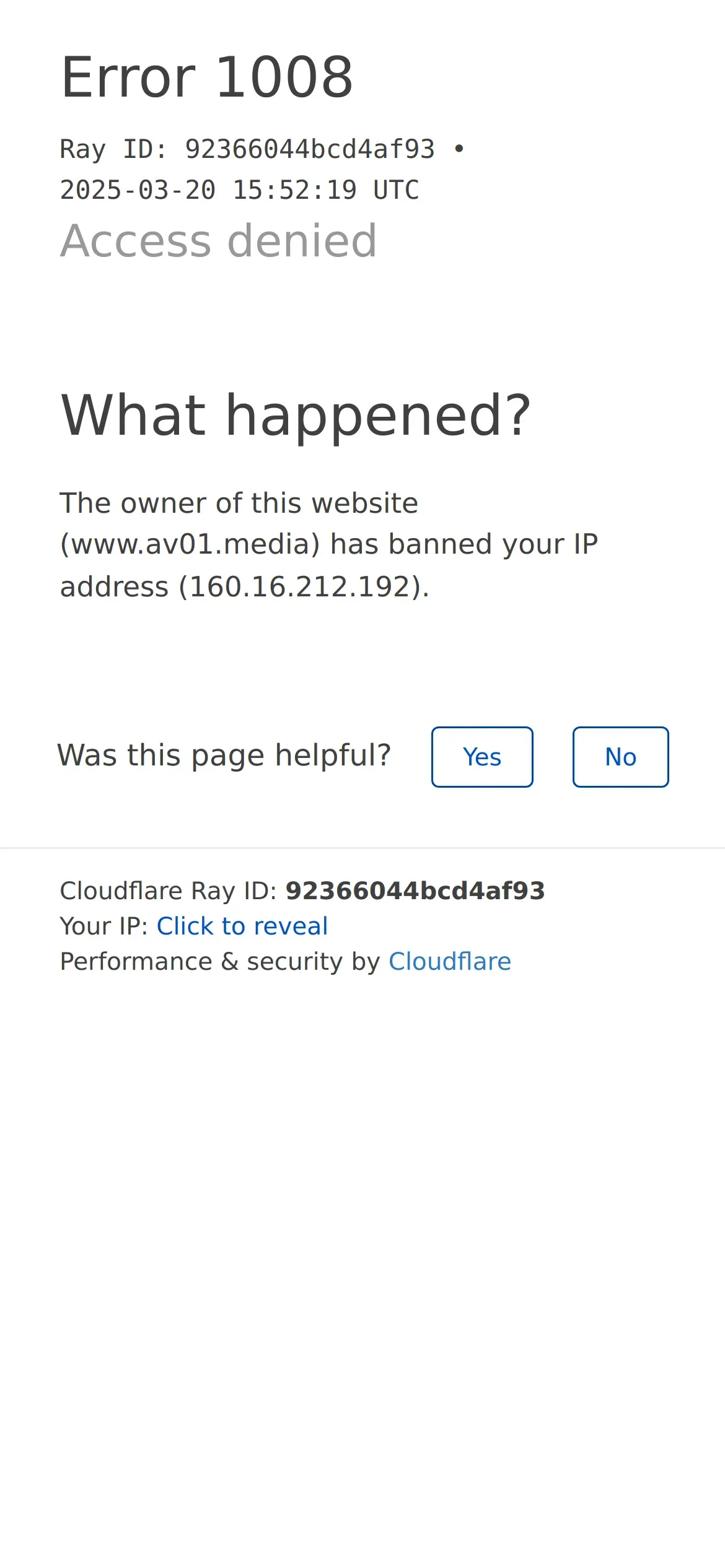The width and height of the screenshot is (725, 1568).
Task: Click the Your IP: label
Action: [104, 926]
